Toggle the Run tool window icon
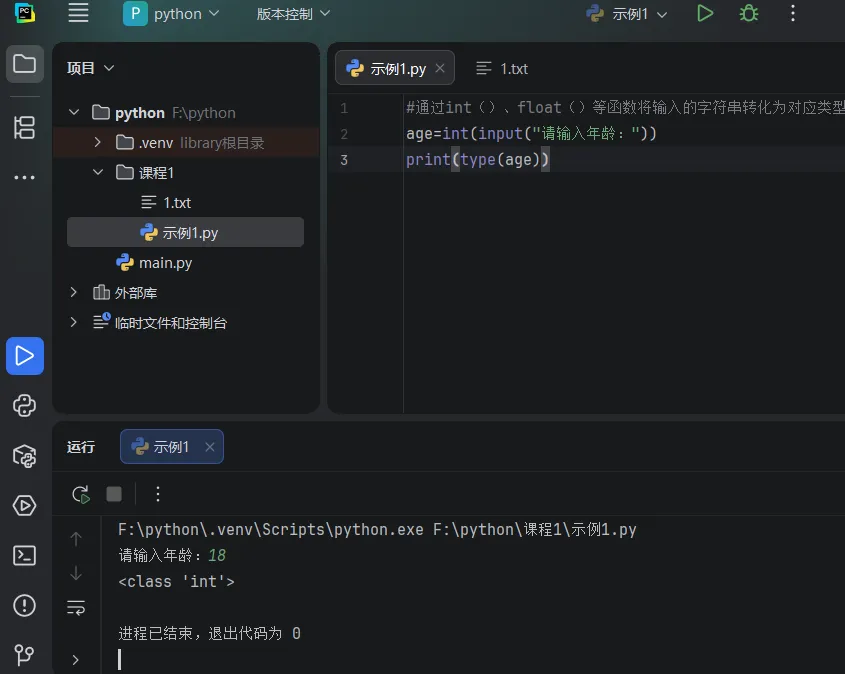845x674 pixels. 25,356
